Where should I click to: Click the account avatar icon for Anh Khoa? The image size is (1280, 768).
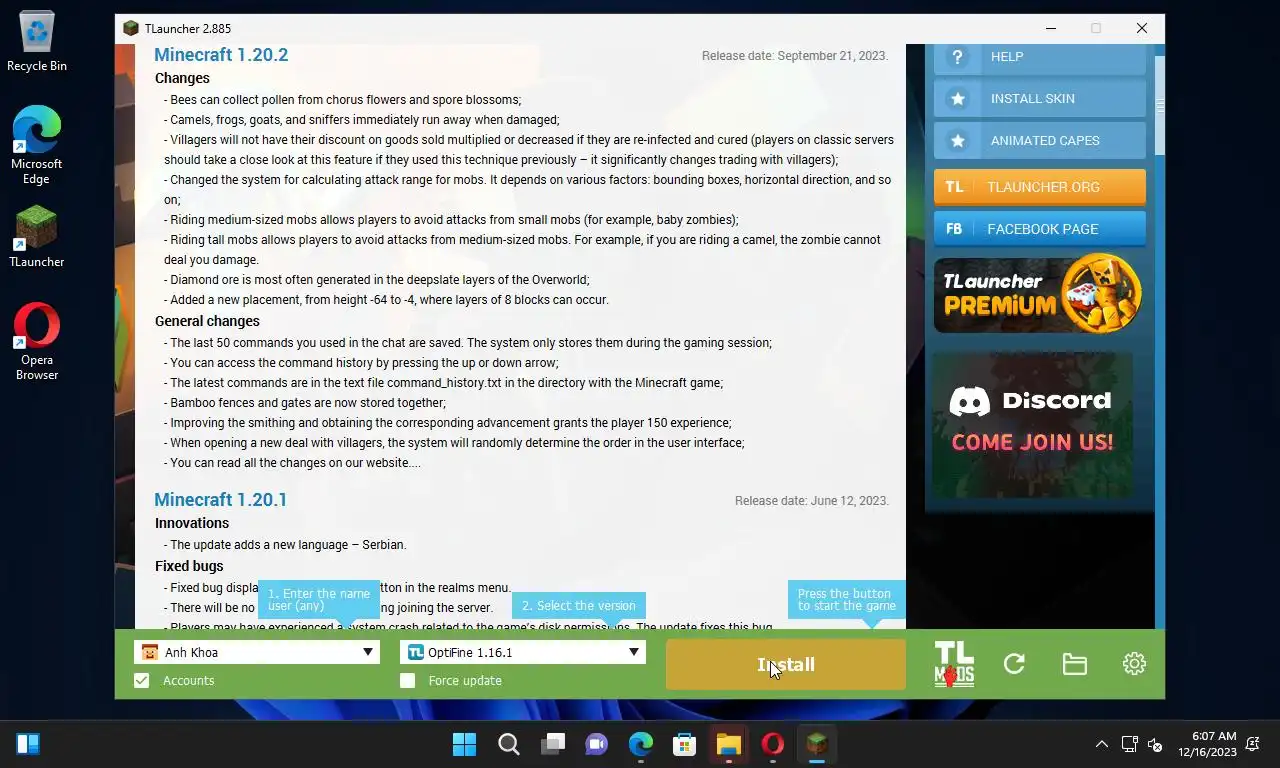150,653
